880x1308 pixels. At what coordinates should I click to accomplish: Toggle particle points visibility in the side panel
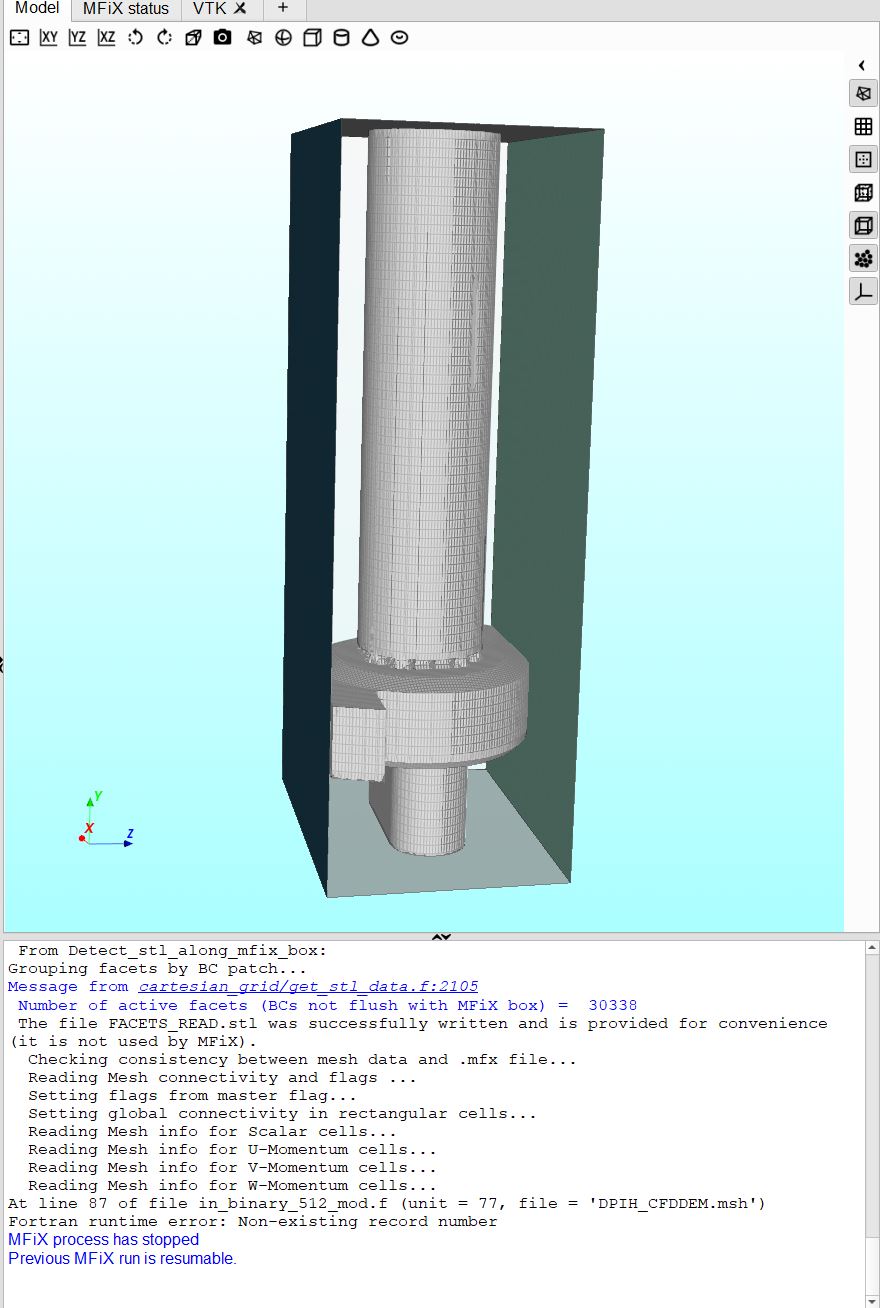(x=863, y=258)
